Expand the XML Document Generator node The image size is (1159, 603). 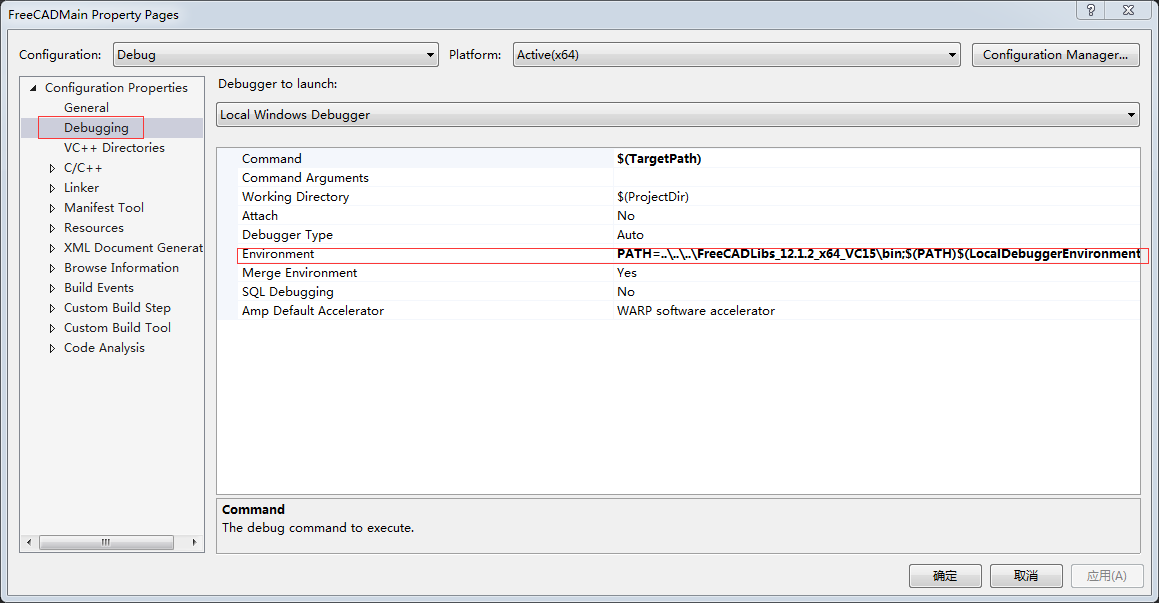click(52, 248)
